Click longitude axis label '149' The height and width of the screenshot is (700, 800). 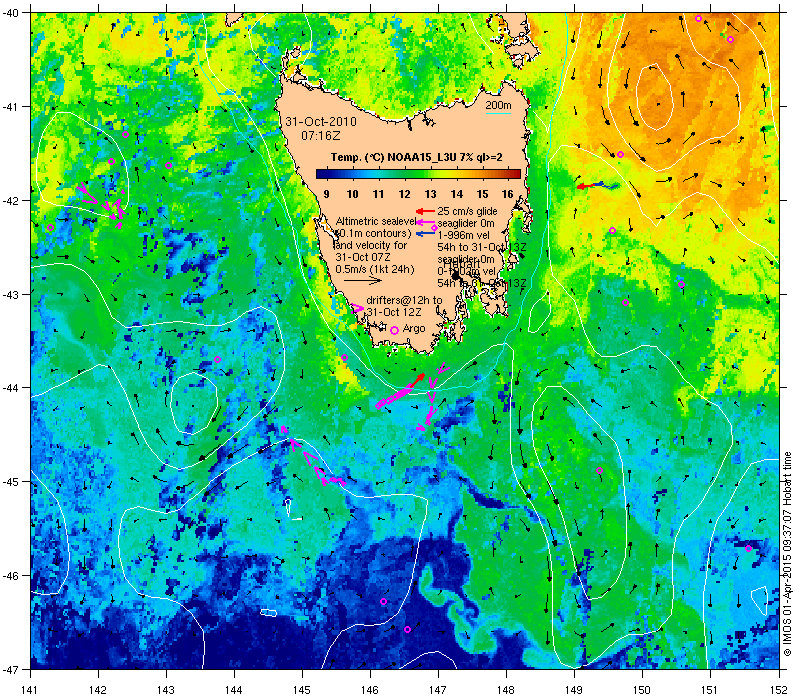(x=574, y=690)
